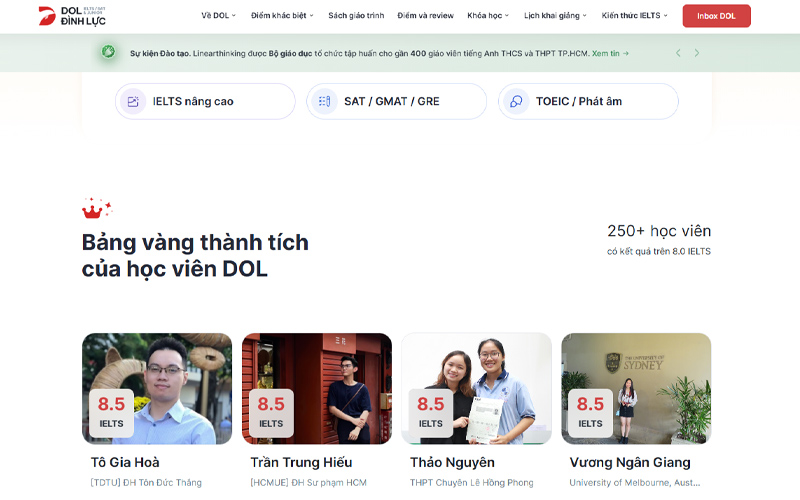The width and height of the screenshot is (800, 500).
Task: Select the IELTS nâng cao course
Action: click(205, 102)
